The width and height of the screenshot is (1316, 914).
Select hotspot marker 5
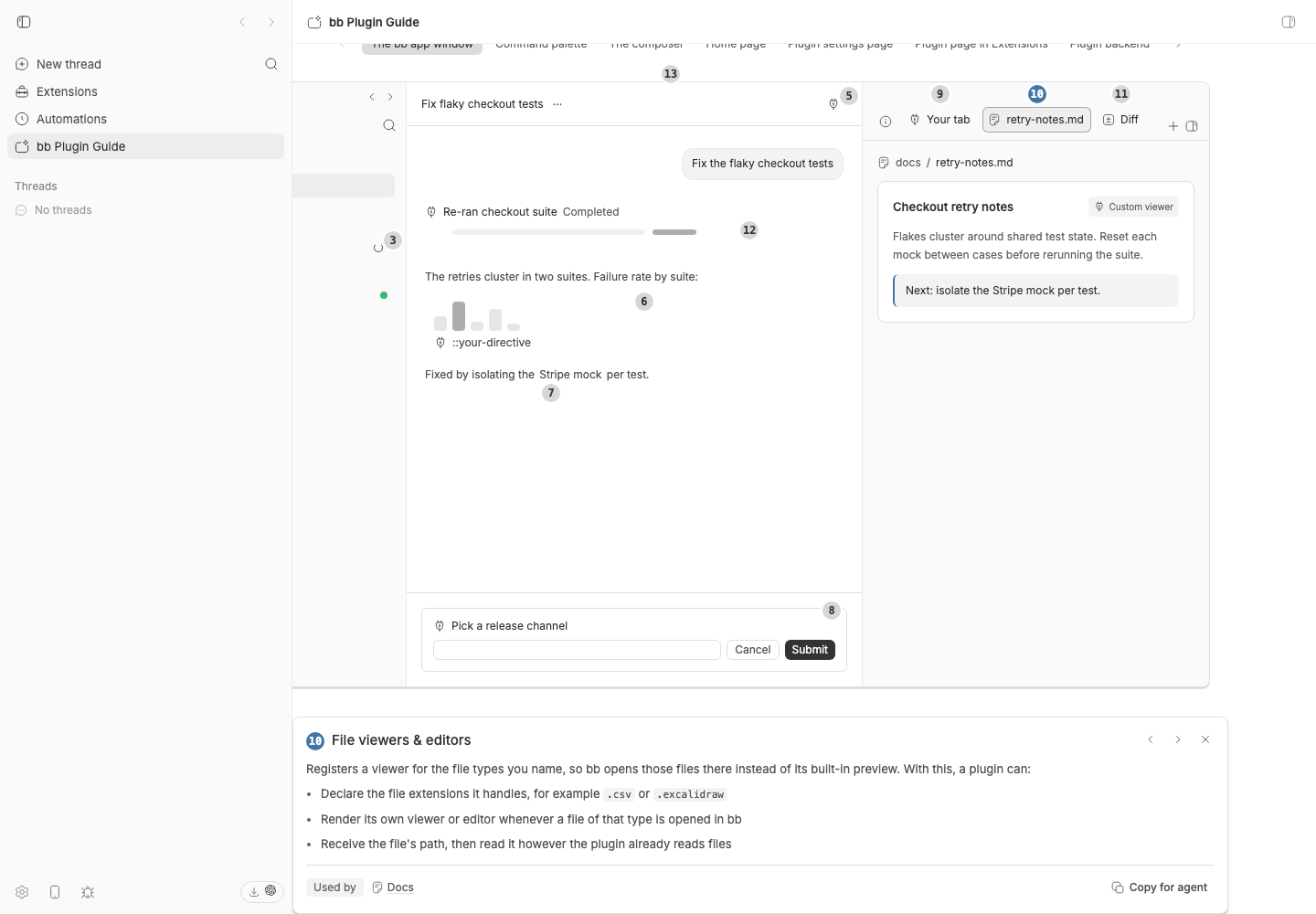click(849, 96)
